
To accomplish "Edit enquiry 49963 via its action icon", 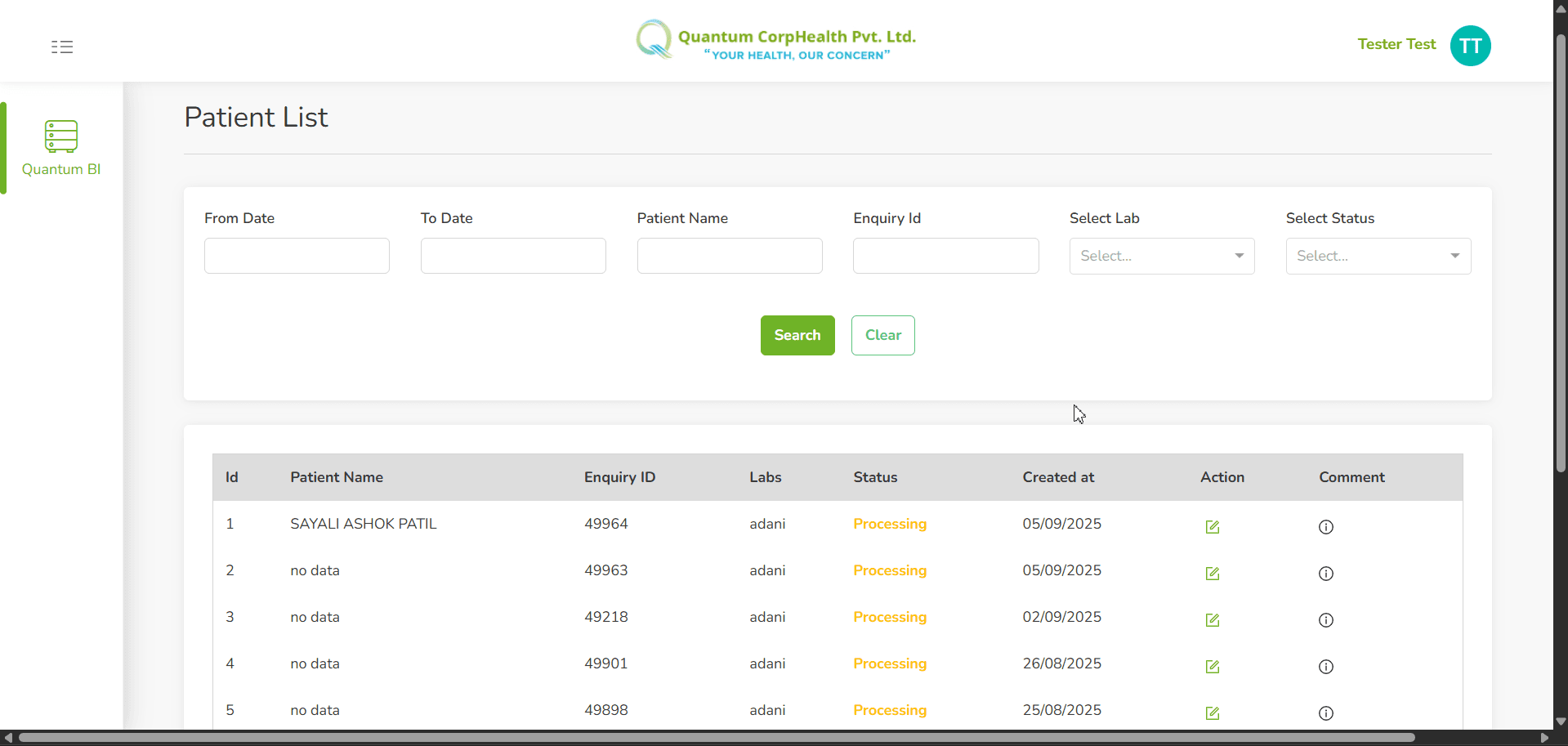I will point(1212,574).
